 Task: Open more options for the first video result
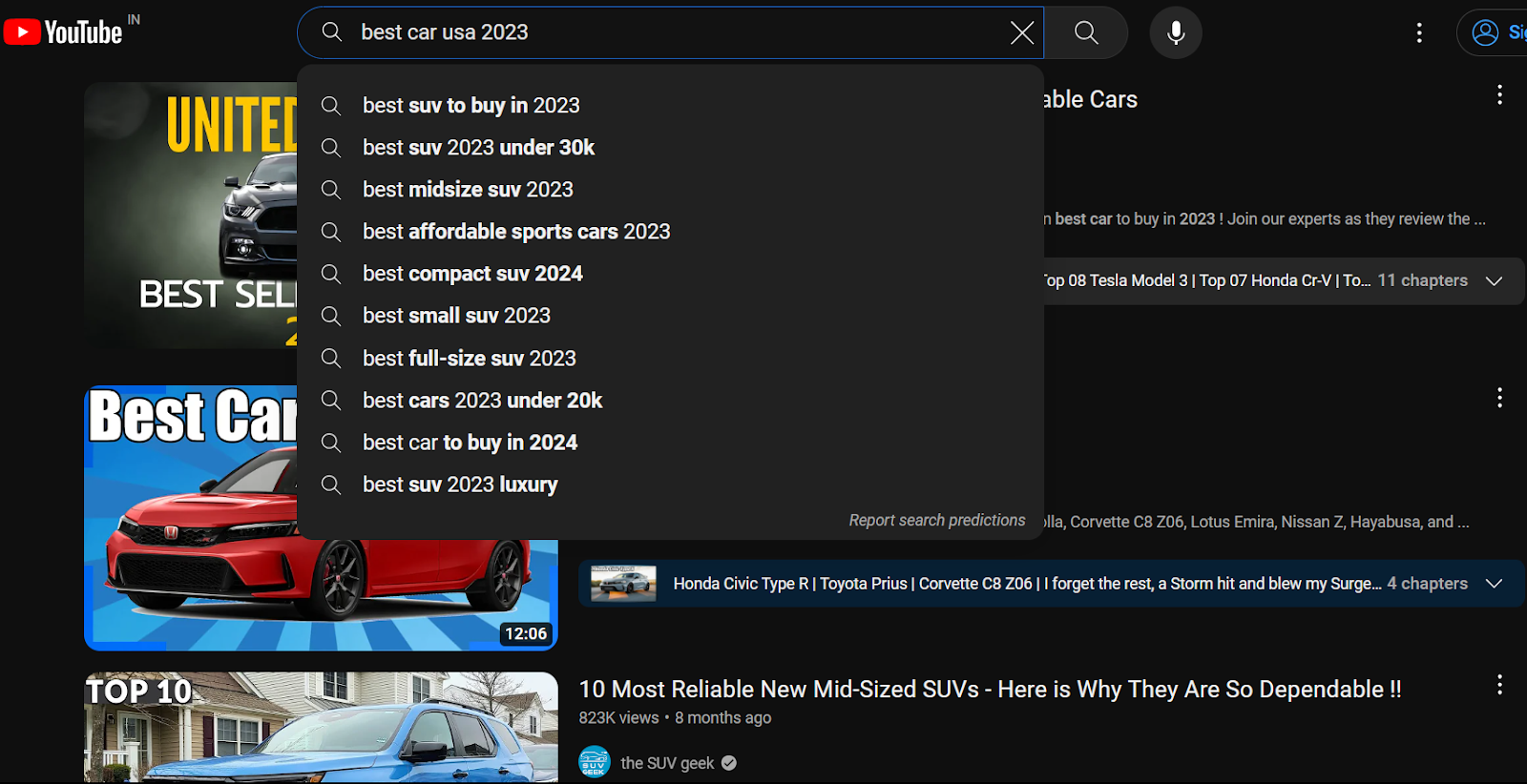(x=1499, y=94)
